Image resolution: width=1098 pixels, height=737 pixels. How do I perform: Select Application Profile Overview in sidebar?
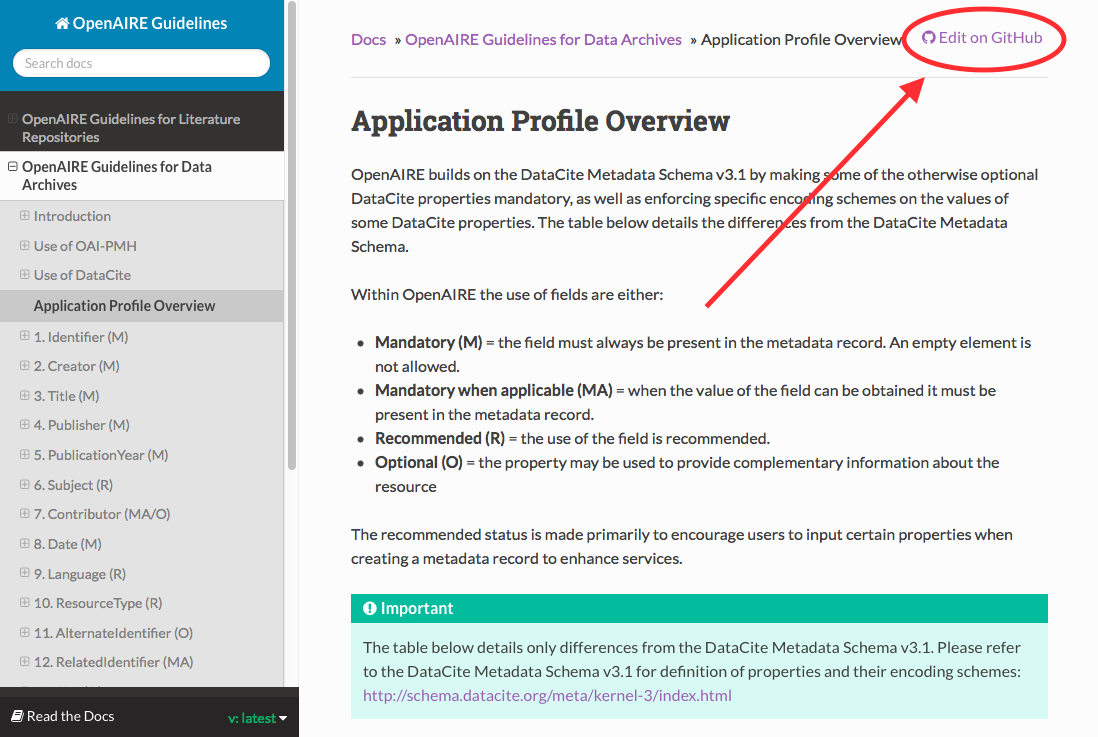click(124, 306)
